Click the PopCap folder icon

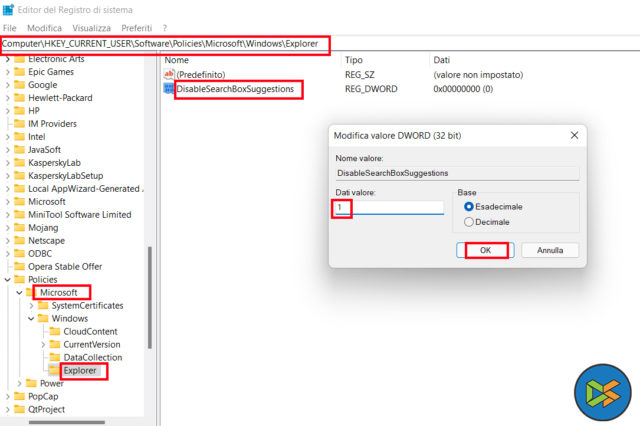19,396
